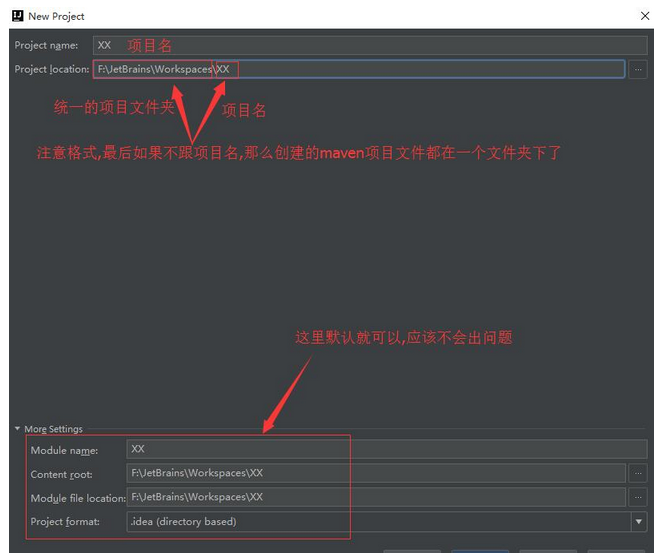Viewport: 657px width, 559px height.
Task: Click the 'Module file location:' label
Action: [x=78, y=498]
